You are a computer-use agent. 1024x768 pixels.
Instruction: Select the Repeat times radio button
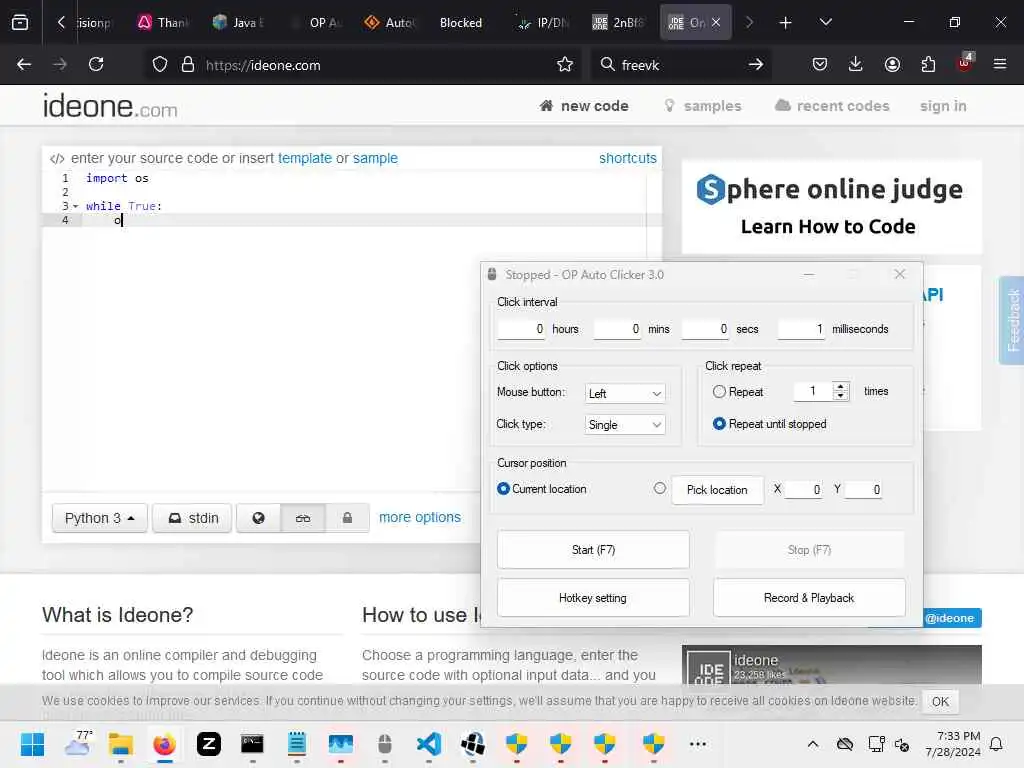coord(719,392)
